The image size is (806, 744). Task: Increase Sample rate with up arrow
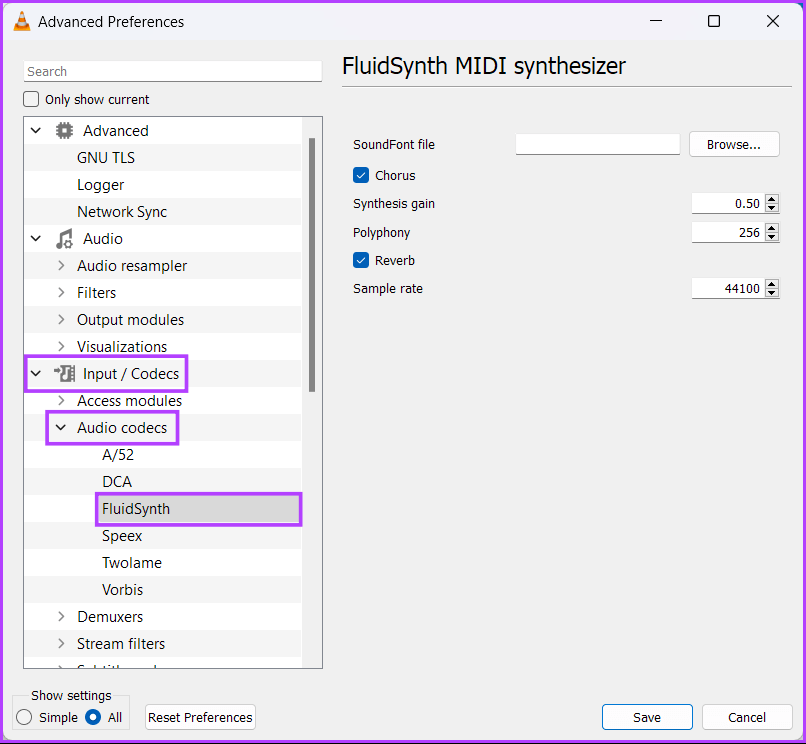[772, 284]
